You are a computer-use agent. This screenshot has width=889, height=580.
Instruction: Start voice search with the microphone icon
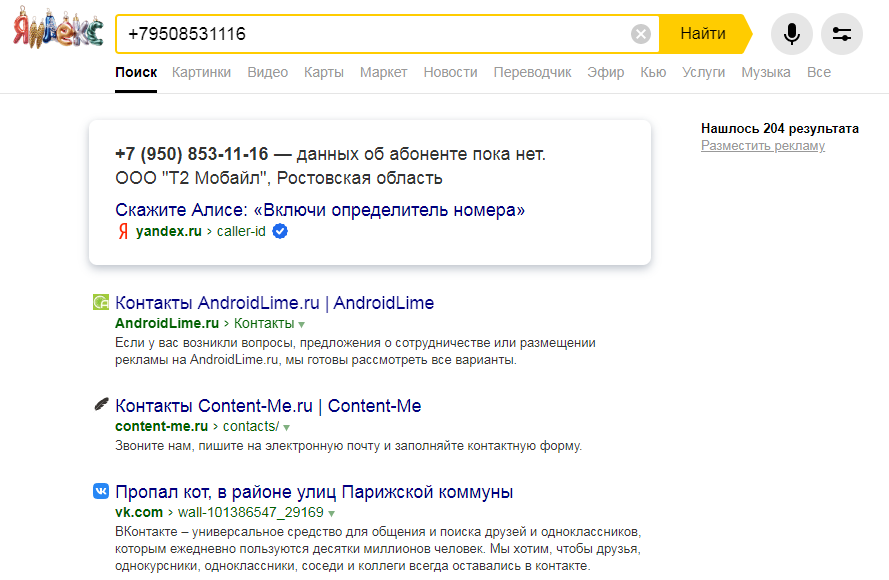pyautogui.click(x=791, y=34)
